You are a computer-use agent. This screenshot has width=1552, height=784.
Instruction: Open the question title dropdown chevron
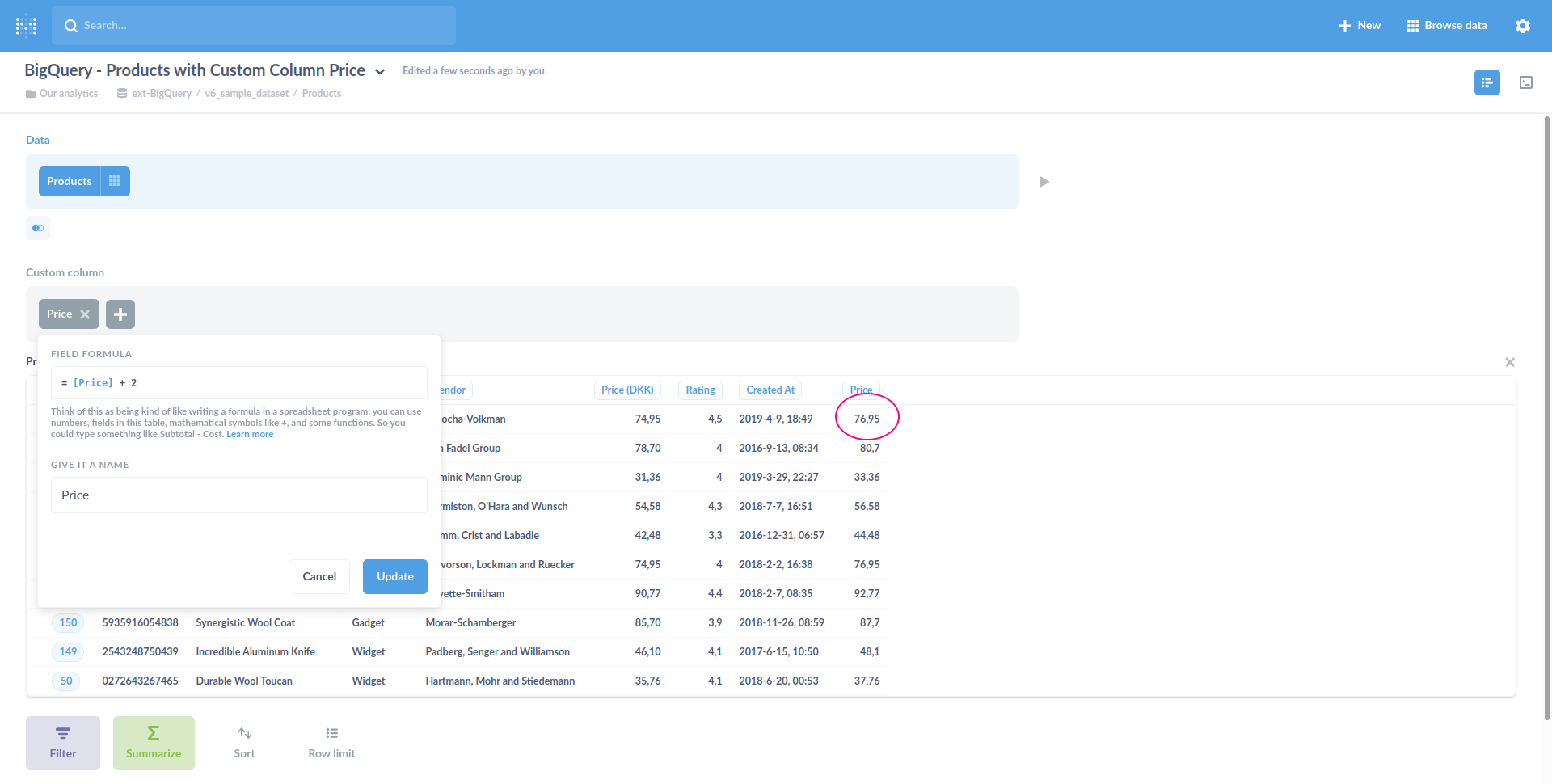380,70
